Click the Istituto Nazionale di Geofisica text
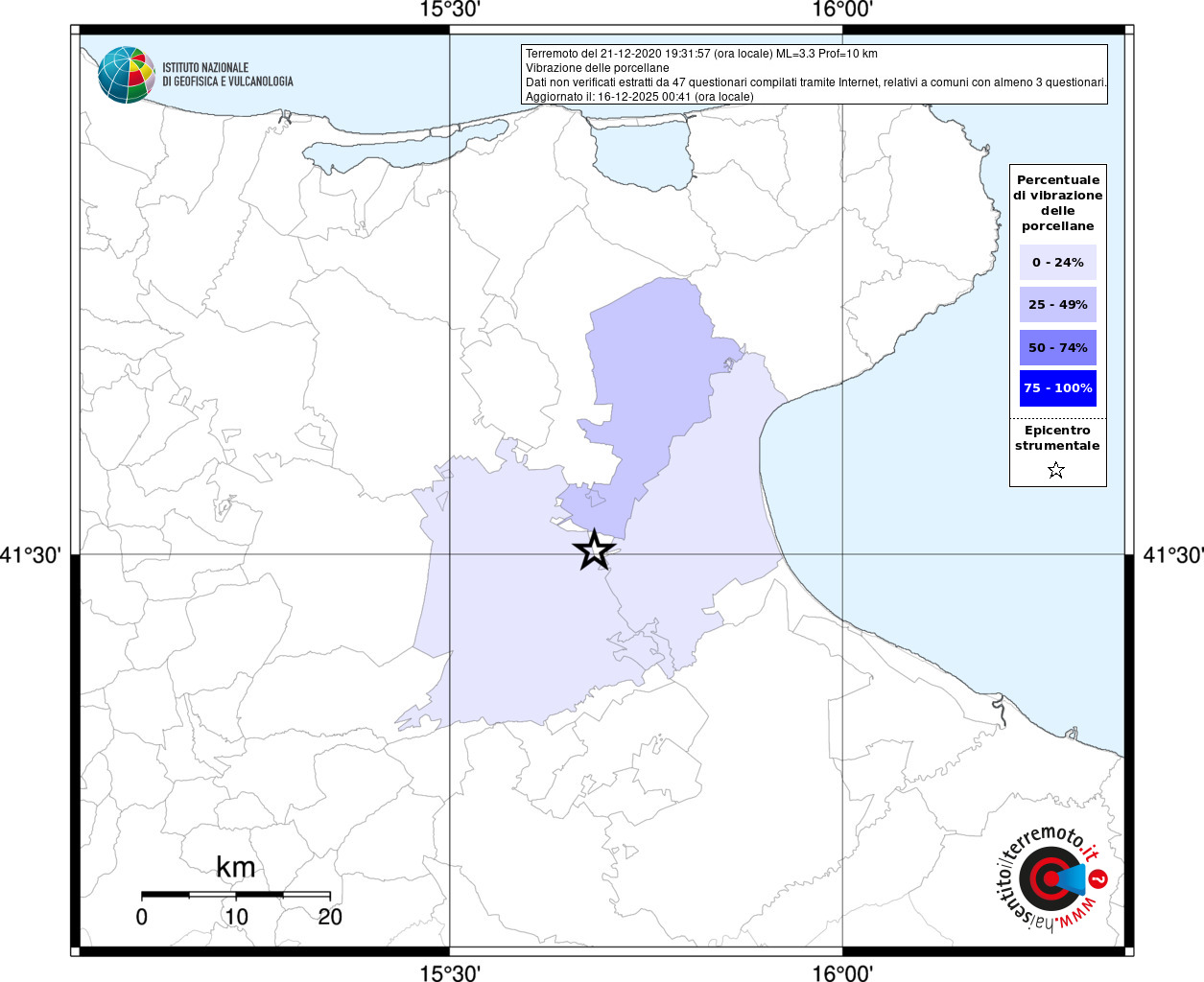 pyautogui.click(x=227, y=75)
